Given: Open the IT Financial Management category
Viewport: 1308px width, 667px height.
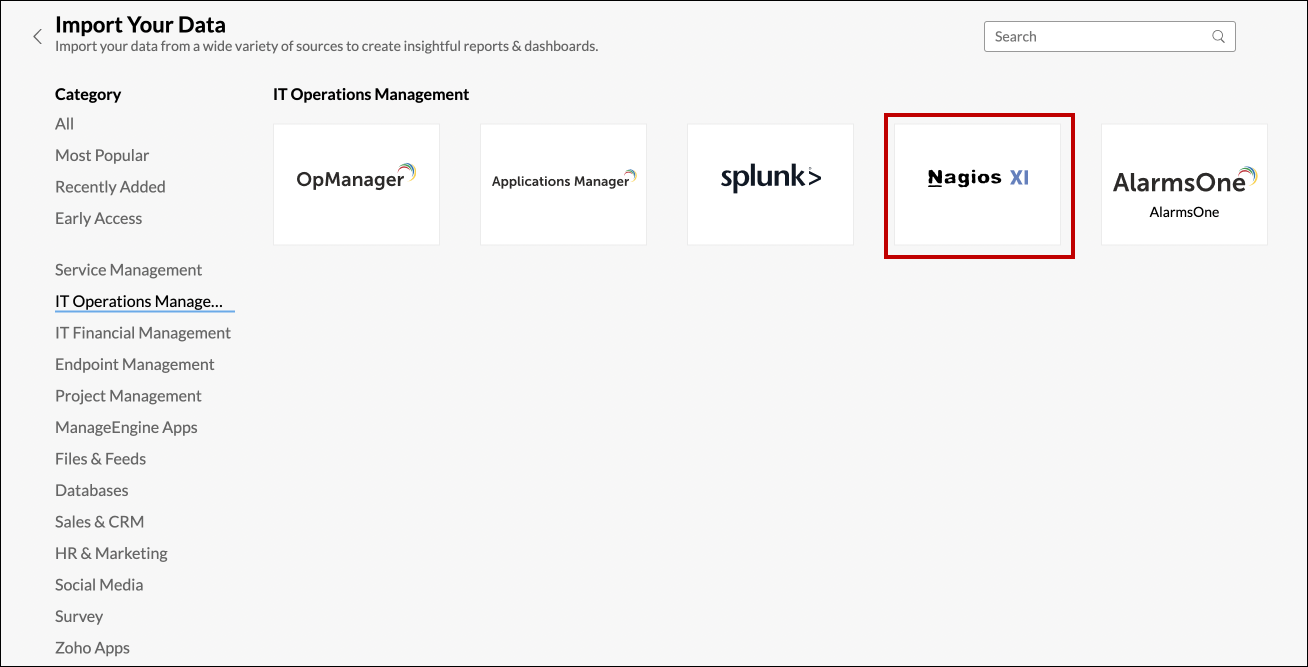Looking at the screenshot, I should click(x=143, y=333).
